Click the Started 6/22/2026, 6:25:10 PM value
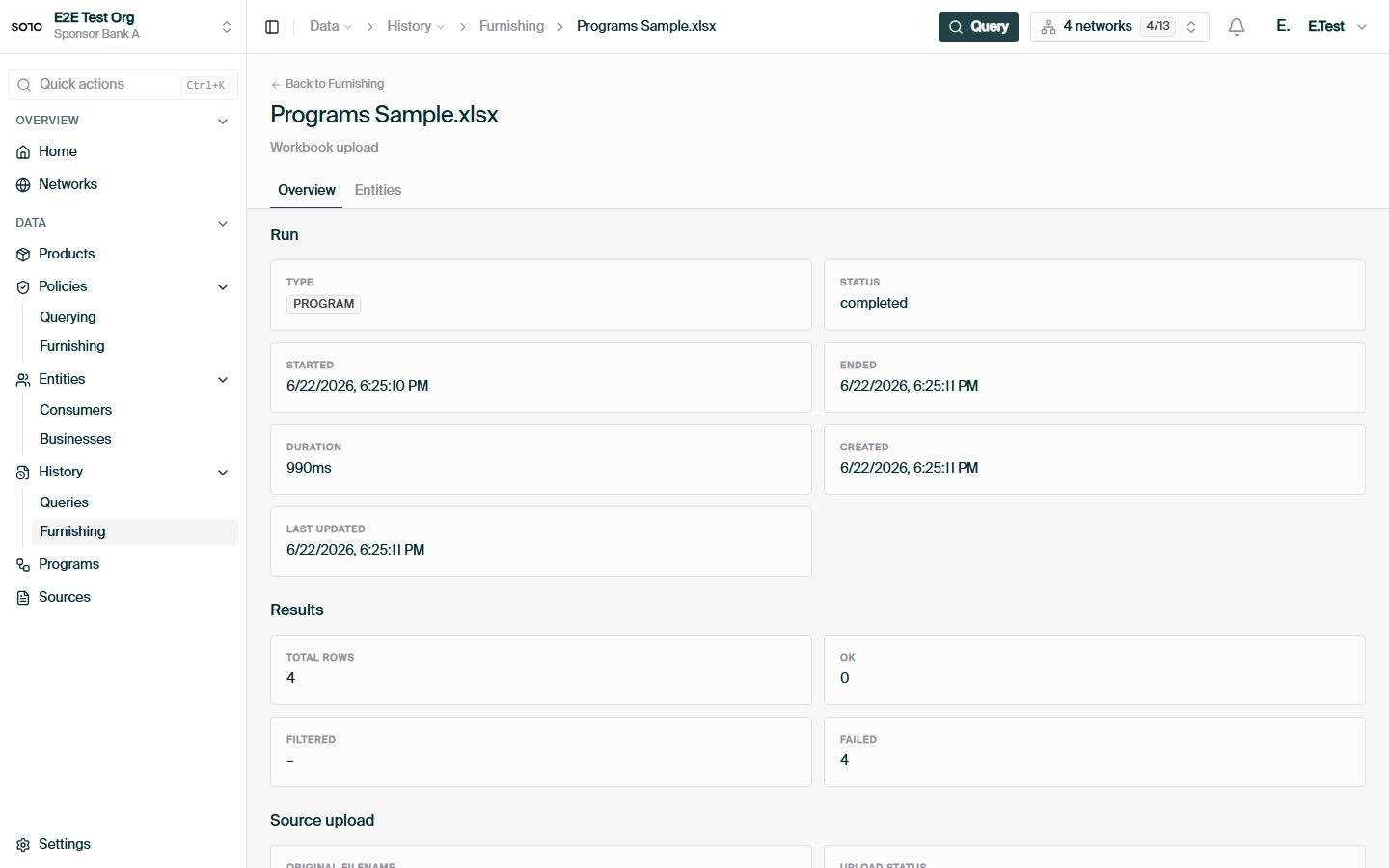The image size is (1389, 868). tap(357, 386)
